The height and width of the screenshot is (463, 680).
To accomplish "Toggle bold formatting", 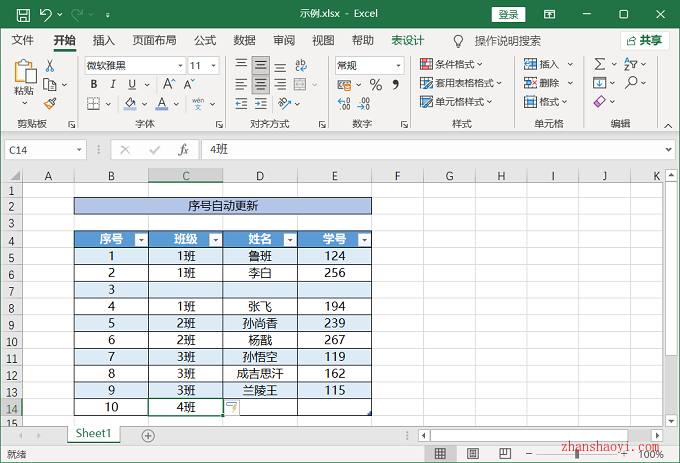I will tap(94, 84).
